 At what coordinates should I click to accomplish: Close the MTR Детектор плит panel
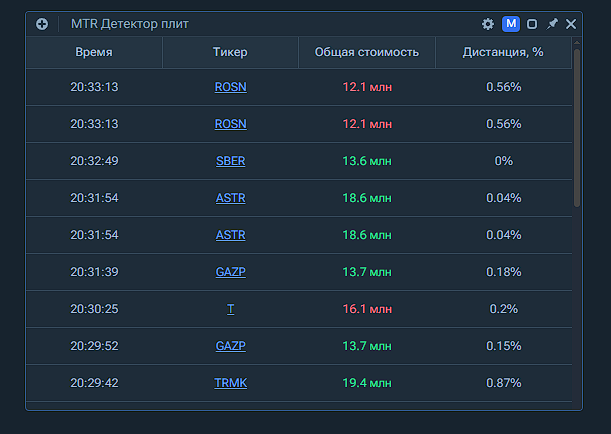coord(571,24)
